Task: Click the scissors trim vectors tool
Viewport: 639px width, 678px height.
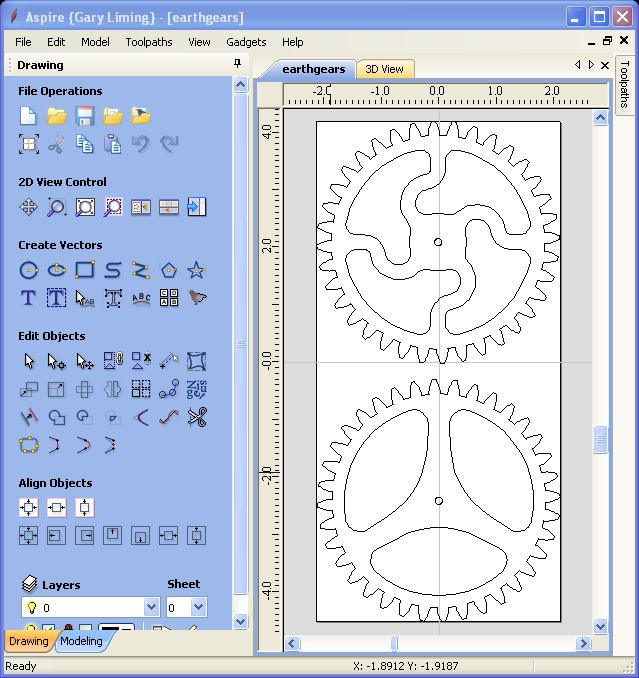Action: click(197, 417)
